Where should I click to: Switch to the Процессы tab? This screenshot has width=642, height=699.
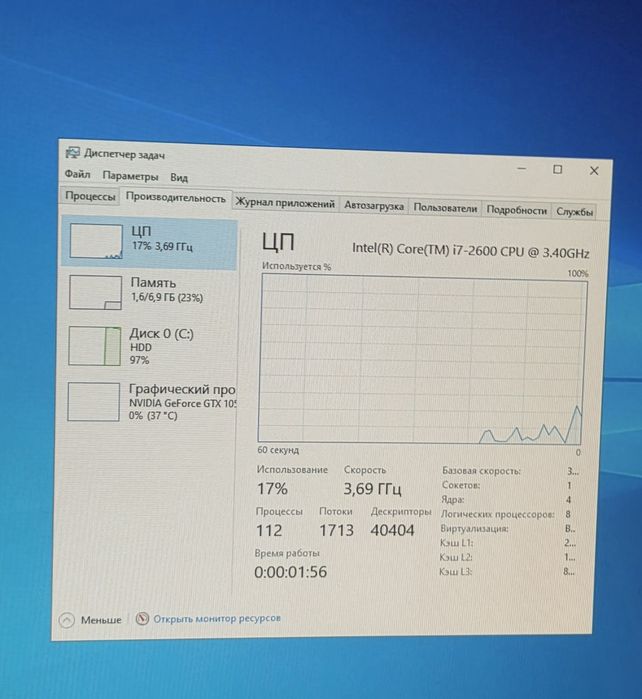[90, 196]
